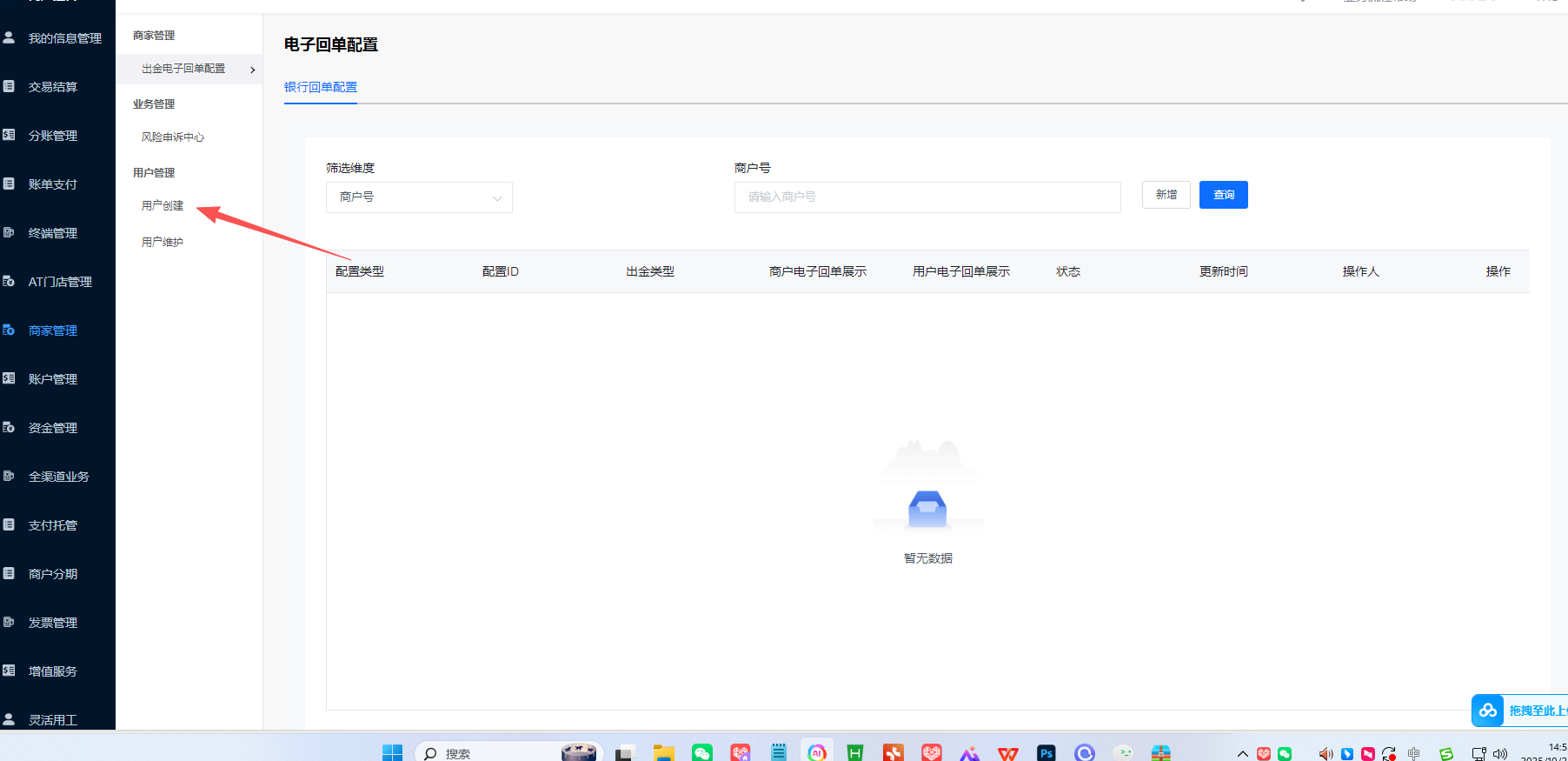This screenshot has width=1568, height=761.
Task: Switch to 银行回单配置 tab
Action: [x=321, y=87]
